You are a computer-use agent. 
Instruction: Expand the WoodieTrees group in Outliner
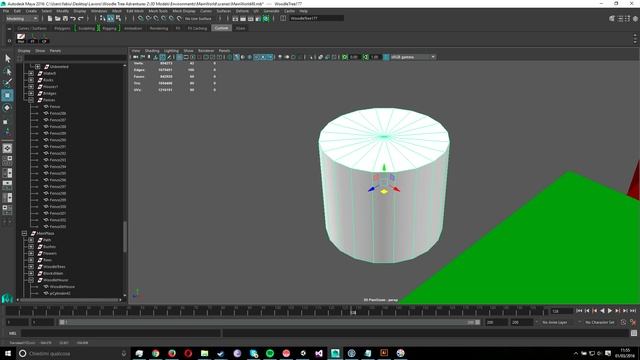click(31, 267)
